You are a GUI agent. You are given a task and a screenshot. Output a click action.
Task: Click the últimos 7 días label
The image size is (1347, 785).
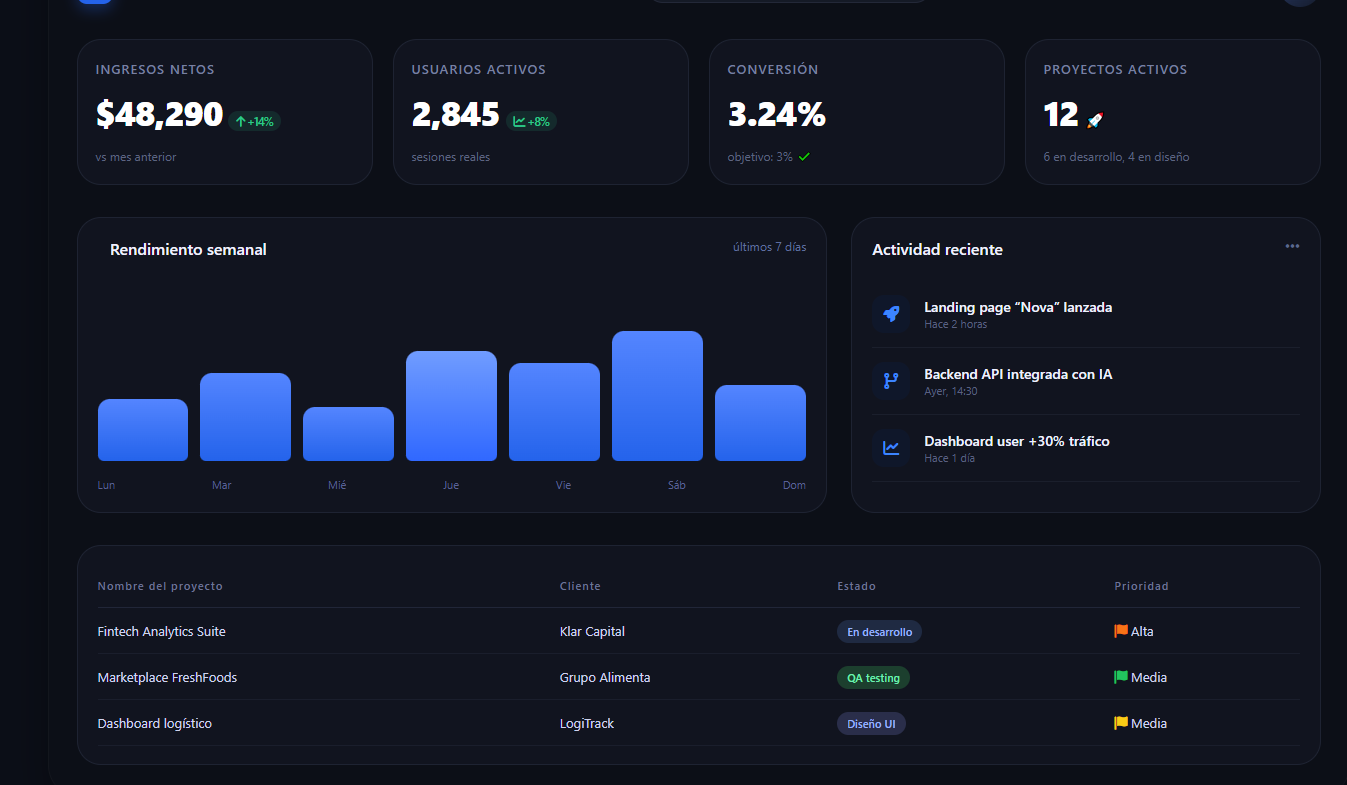click(769, 247)
